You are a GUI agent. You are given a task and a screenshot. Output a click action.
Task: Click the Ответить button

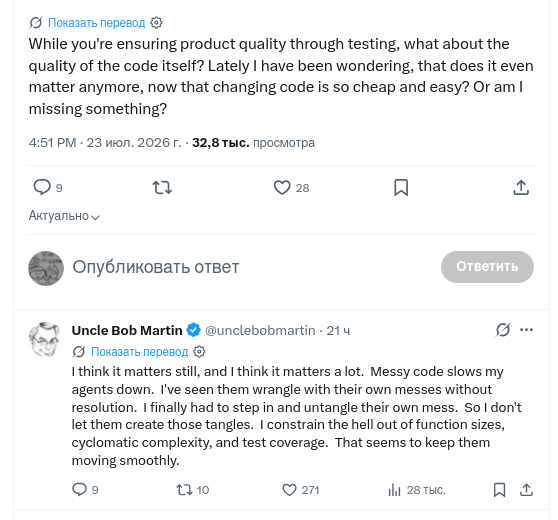tap(487, 267)
